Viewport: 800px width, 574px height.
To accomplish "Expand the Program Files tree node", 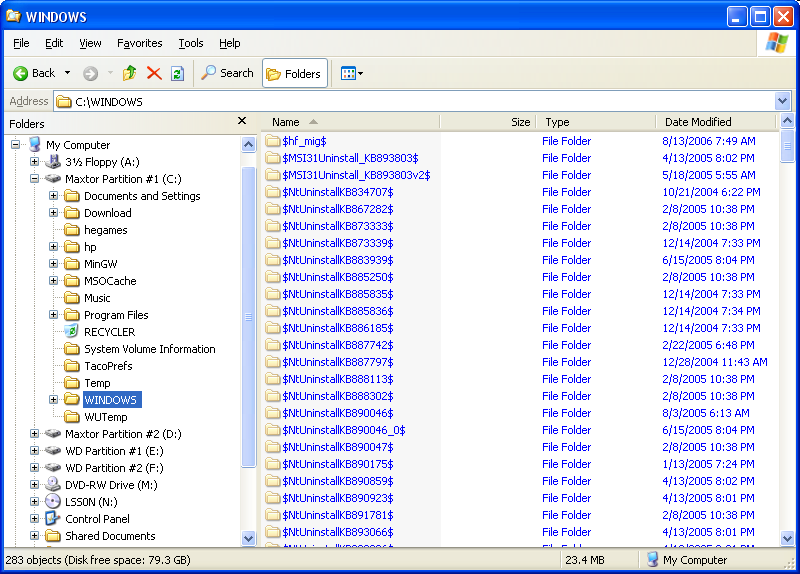I will click(x=54, y=315).
